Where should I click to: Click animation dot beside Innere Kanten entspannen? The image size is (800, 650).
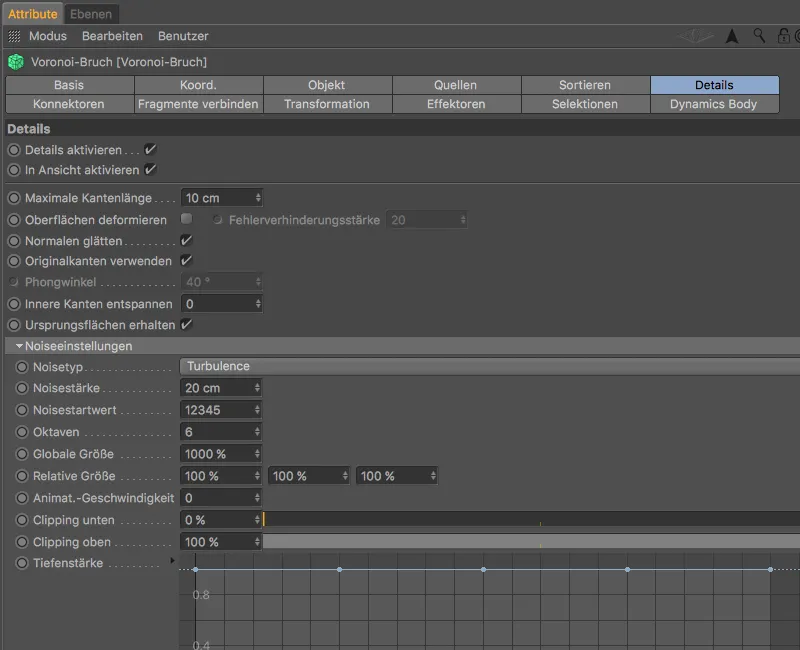coord(14,304)
